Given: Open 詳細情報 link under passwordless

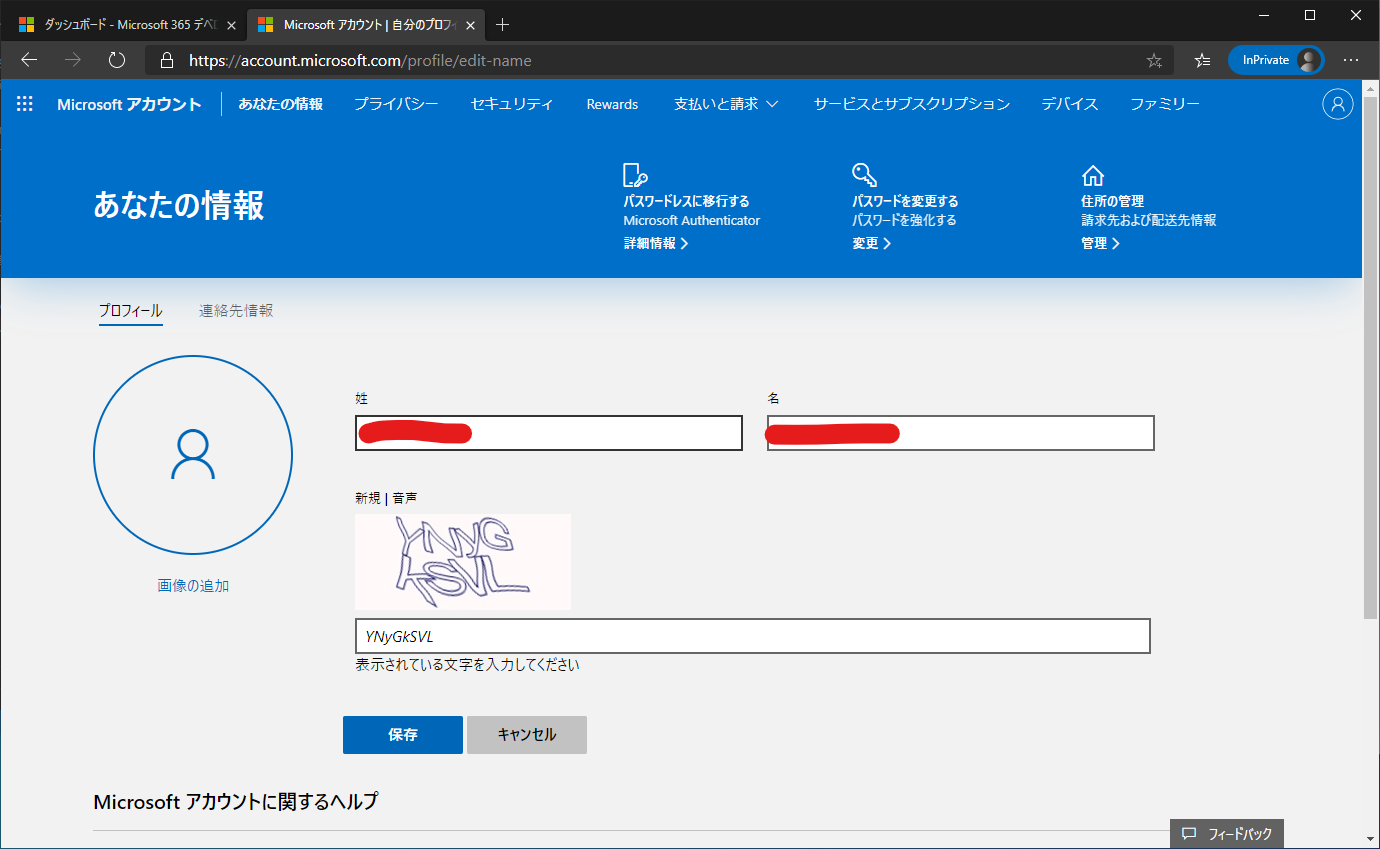Looking at the screenshot, I should pyautogui.click(x=656, y=243).
